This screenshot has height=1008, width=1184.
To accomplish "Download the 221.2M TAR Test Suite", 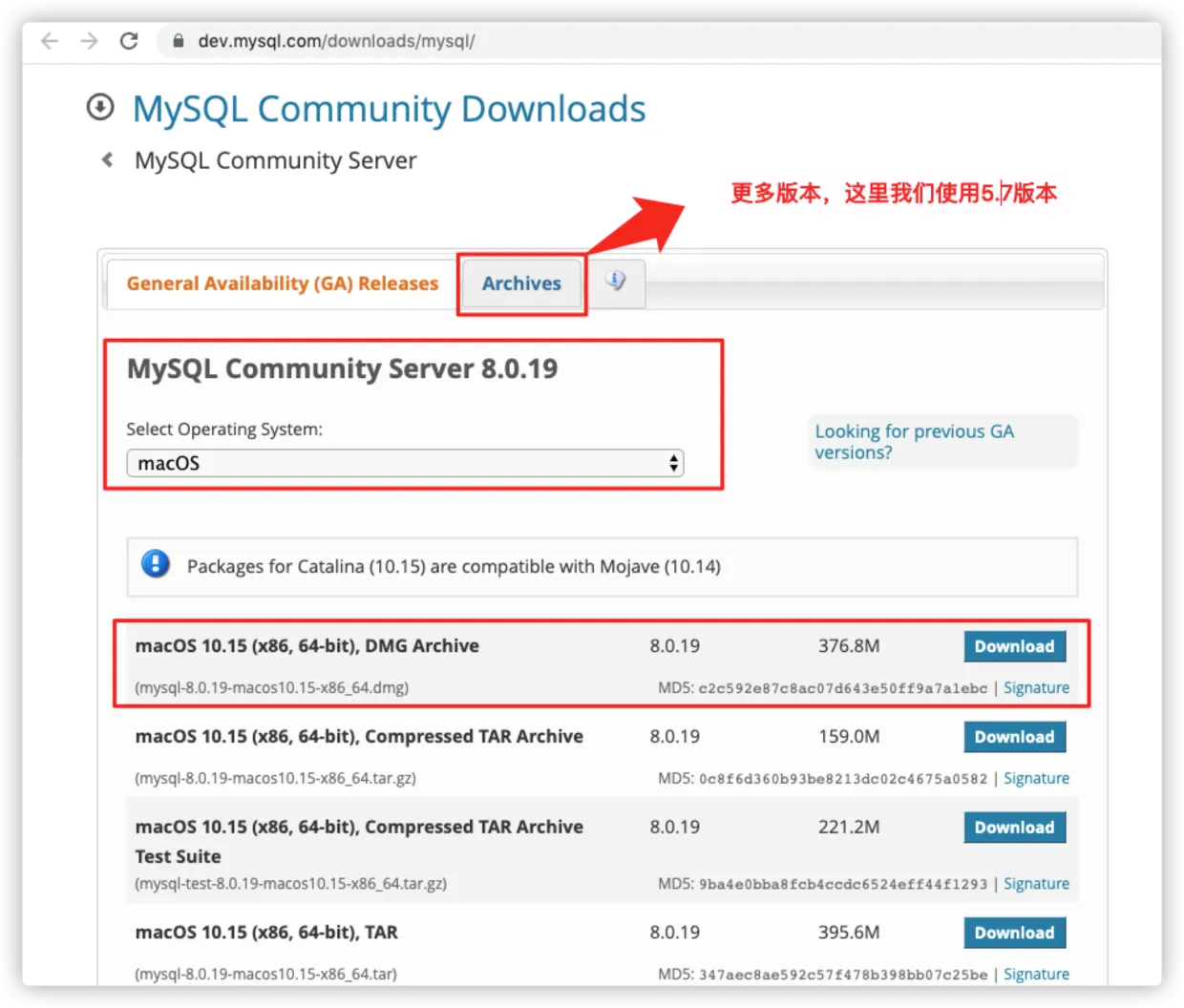I will coord(1014,828).
